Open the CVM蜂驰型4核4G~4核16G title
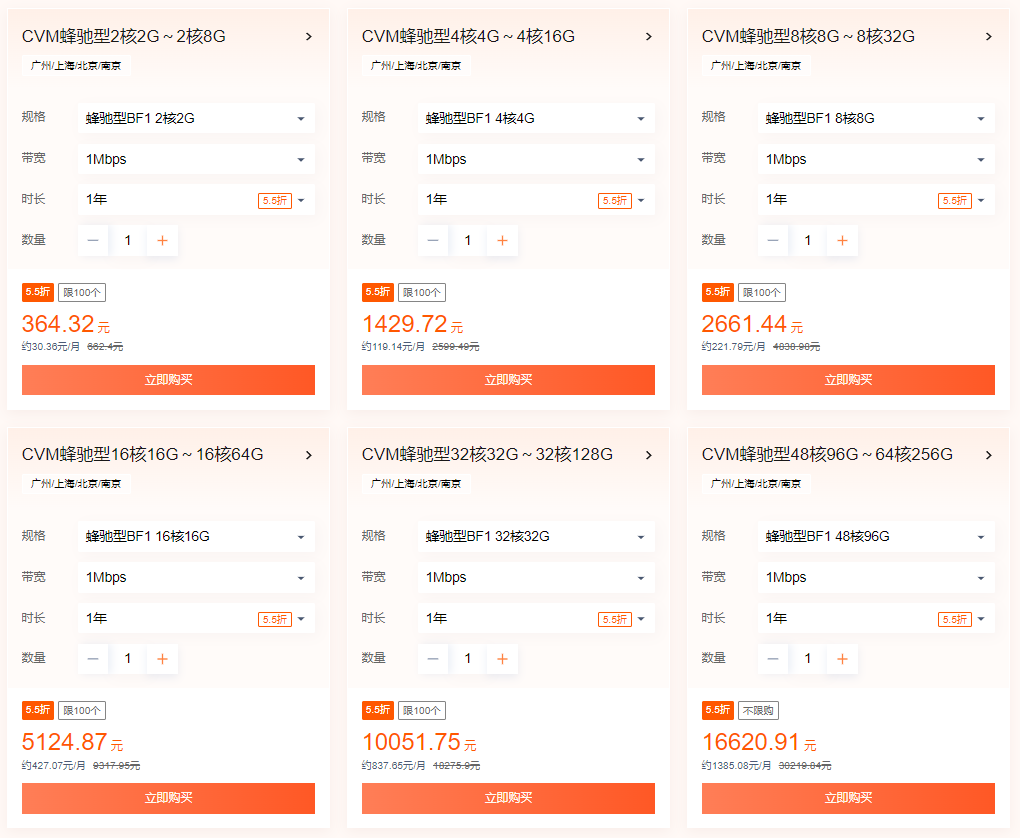 click(468, 36)
